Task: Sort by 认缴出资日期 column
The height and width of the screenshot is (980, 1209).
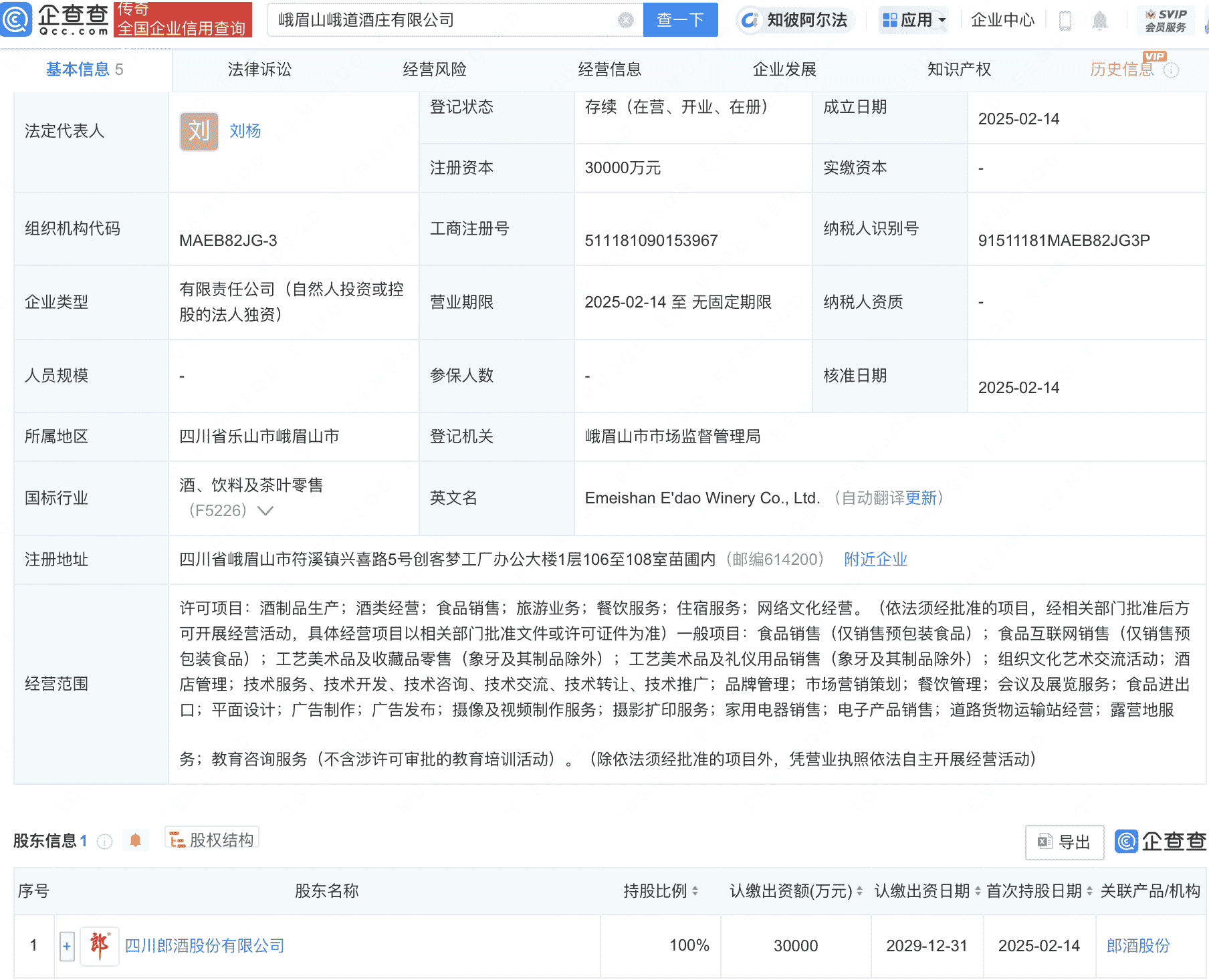Action: (977, 891)
